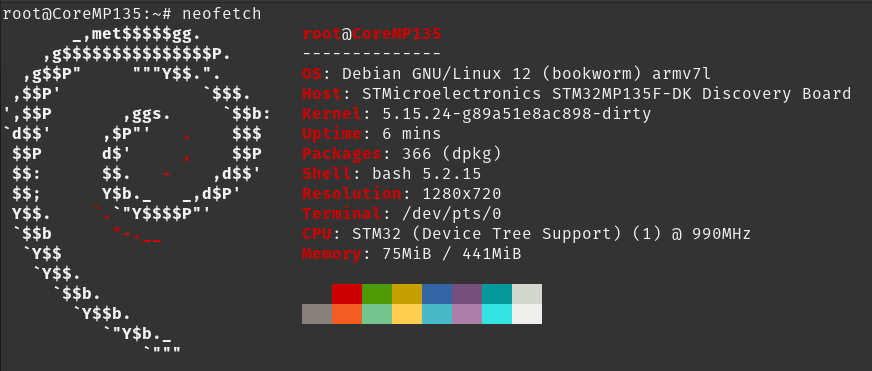This screenshot has height=371, width=872.
Task: Click the red 'Shell' label
Action: point(327,174)
